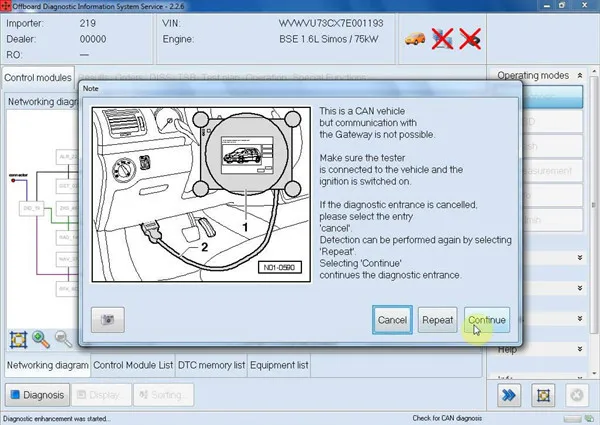Collapse the Operating modes panel
Viewport: 600px width, 425px height.
click(580, 76)
